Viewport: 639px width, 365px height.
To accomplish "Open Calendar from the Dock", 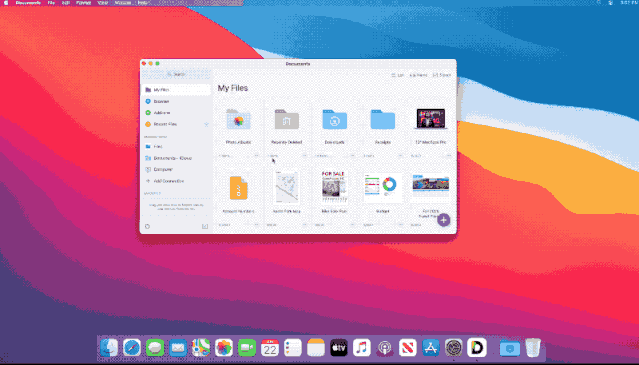I will pos(270,348).
